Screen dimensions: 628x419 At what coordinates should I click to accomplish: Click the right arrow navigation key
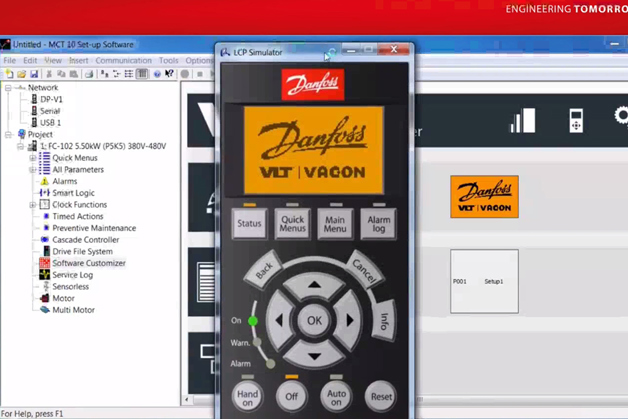(350, 321)
